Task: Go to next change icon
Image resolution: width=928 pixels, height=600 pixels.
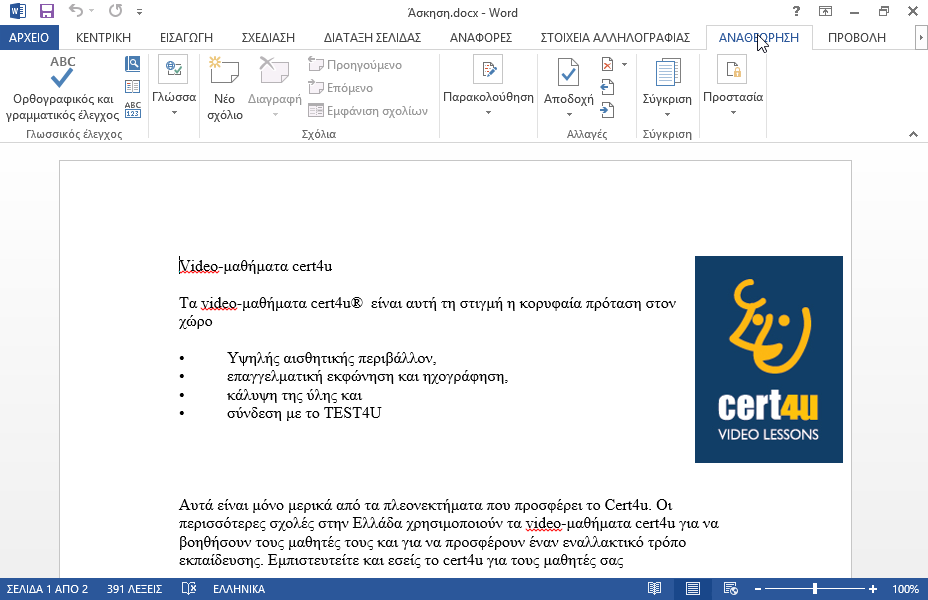Action: (607, 110)
